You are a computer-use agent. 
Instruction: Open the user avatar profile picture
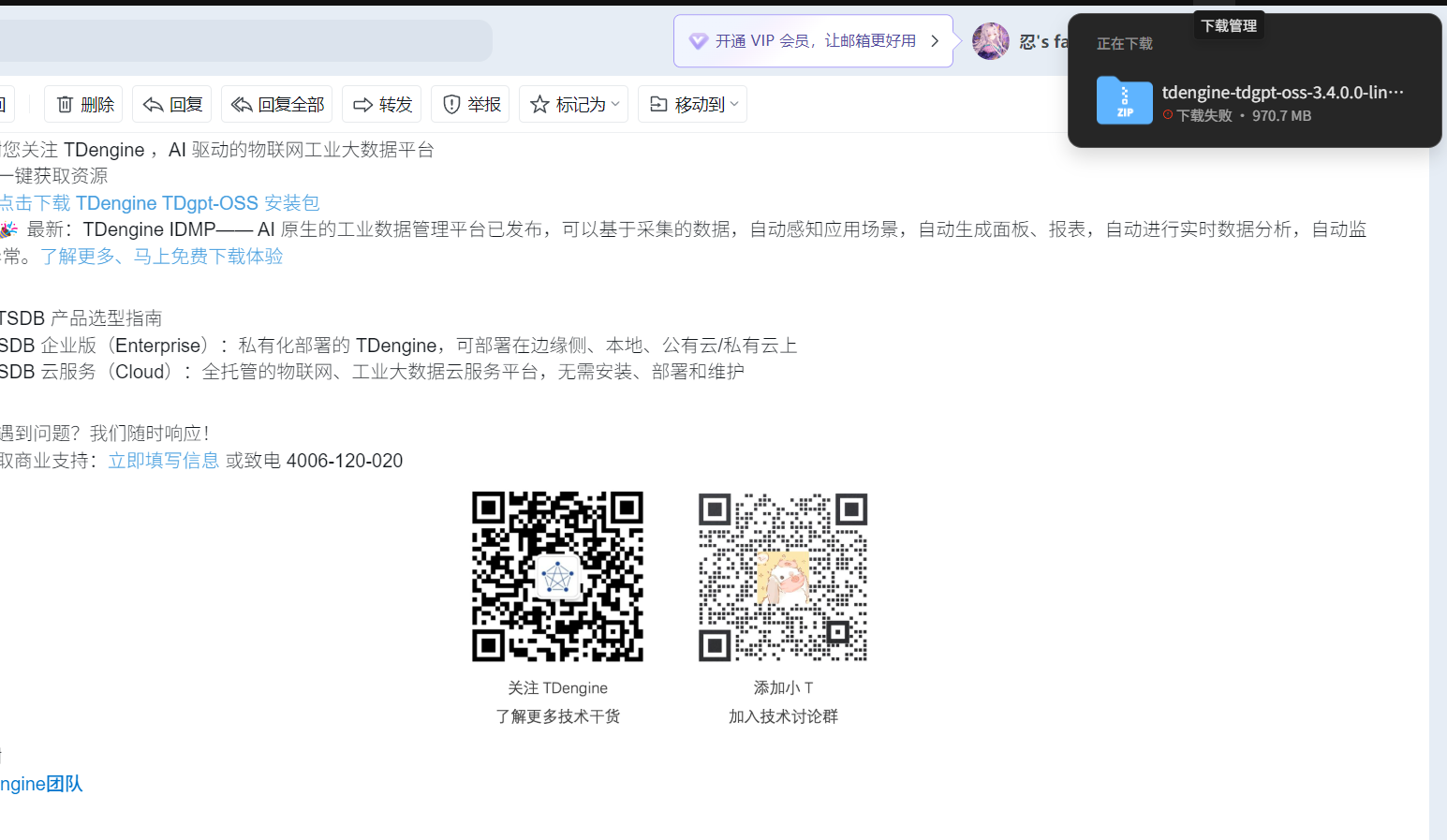tap(990, 41)
